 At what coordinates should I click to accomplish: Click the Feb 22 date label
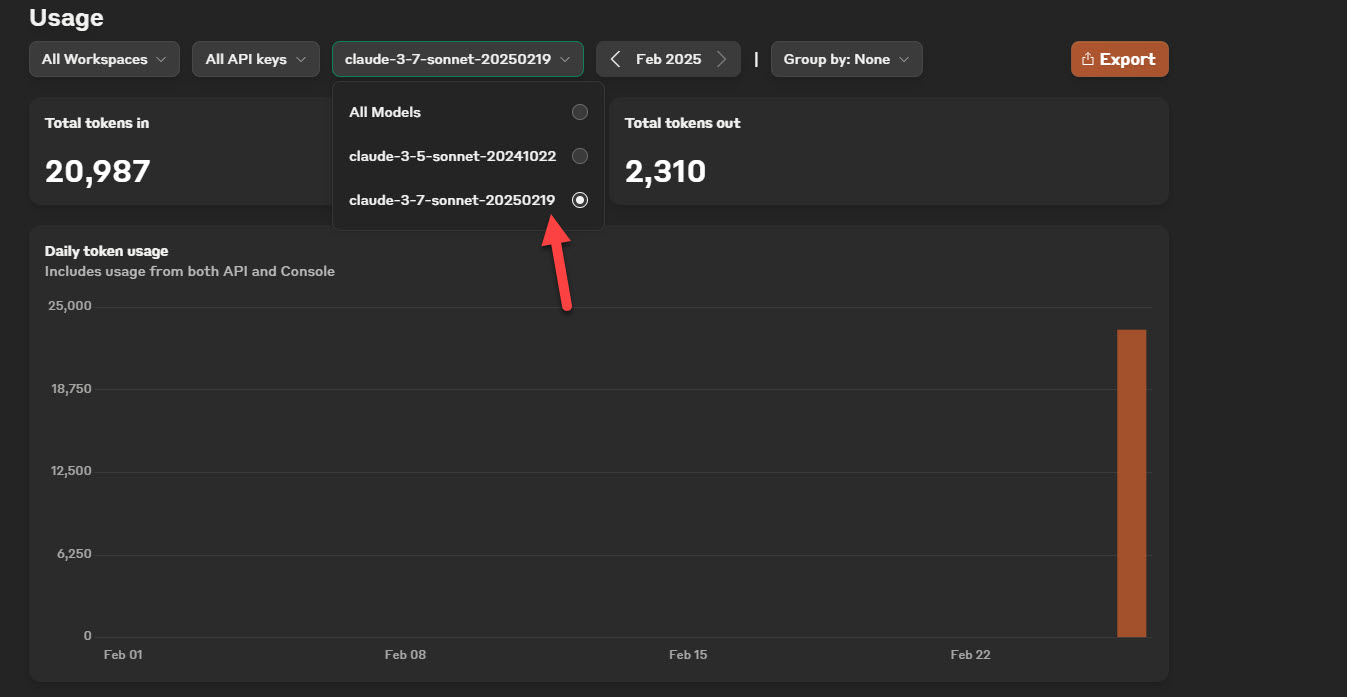pyautogui.click(x=970, y=655)
